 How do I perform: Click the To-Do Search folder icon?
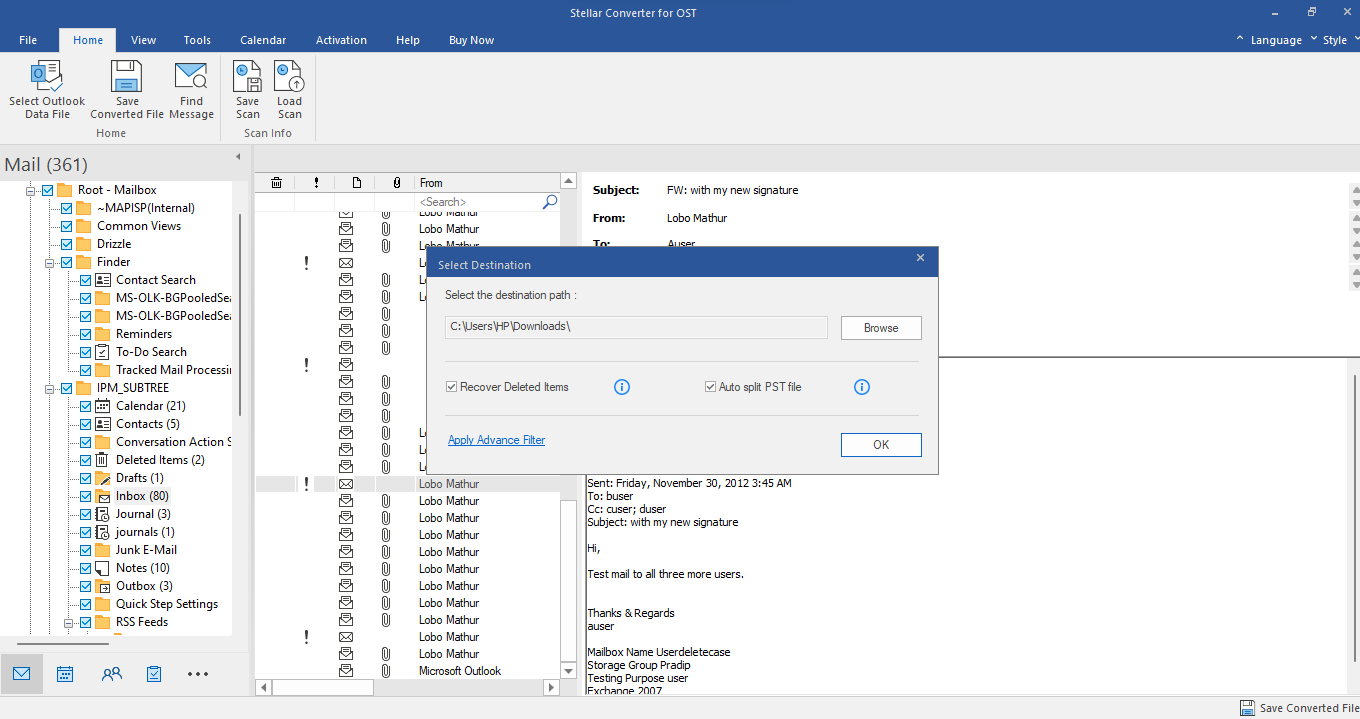pyautogui.click(x=103, y=352)
